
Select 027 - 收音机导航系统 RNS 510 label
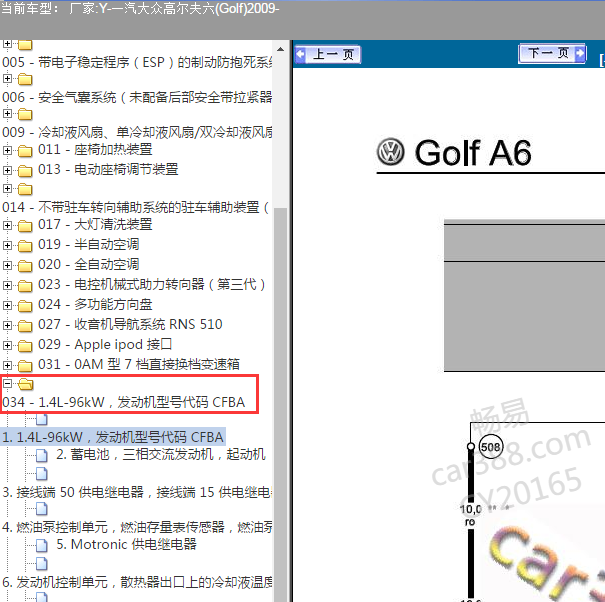point(130,325)
